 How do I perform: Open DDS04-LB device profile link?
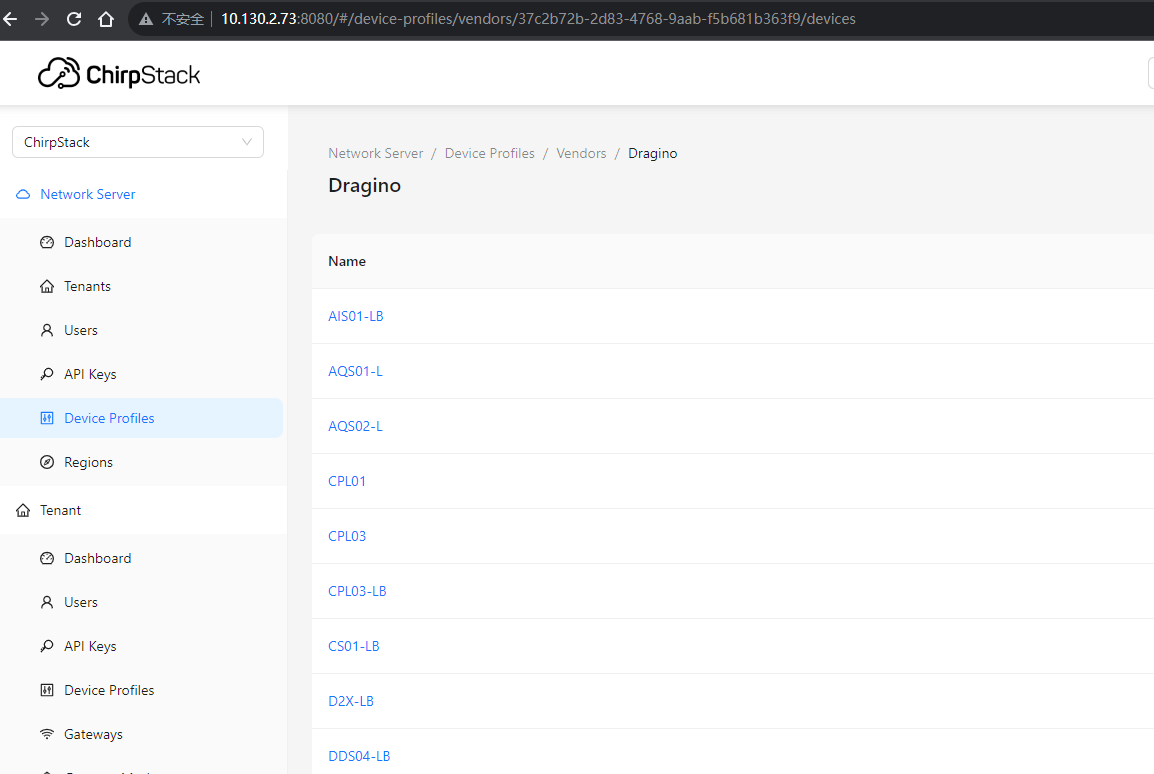click(x=358, y=756)
